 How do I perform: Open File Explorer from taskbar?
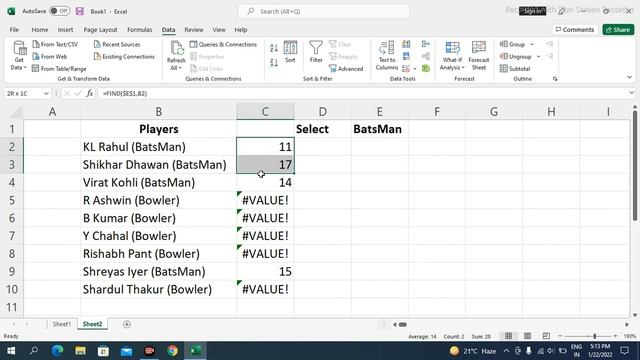(x=80, y=351)
